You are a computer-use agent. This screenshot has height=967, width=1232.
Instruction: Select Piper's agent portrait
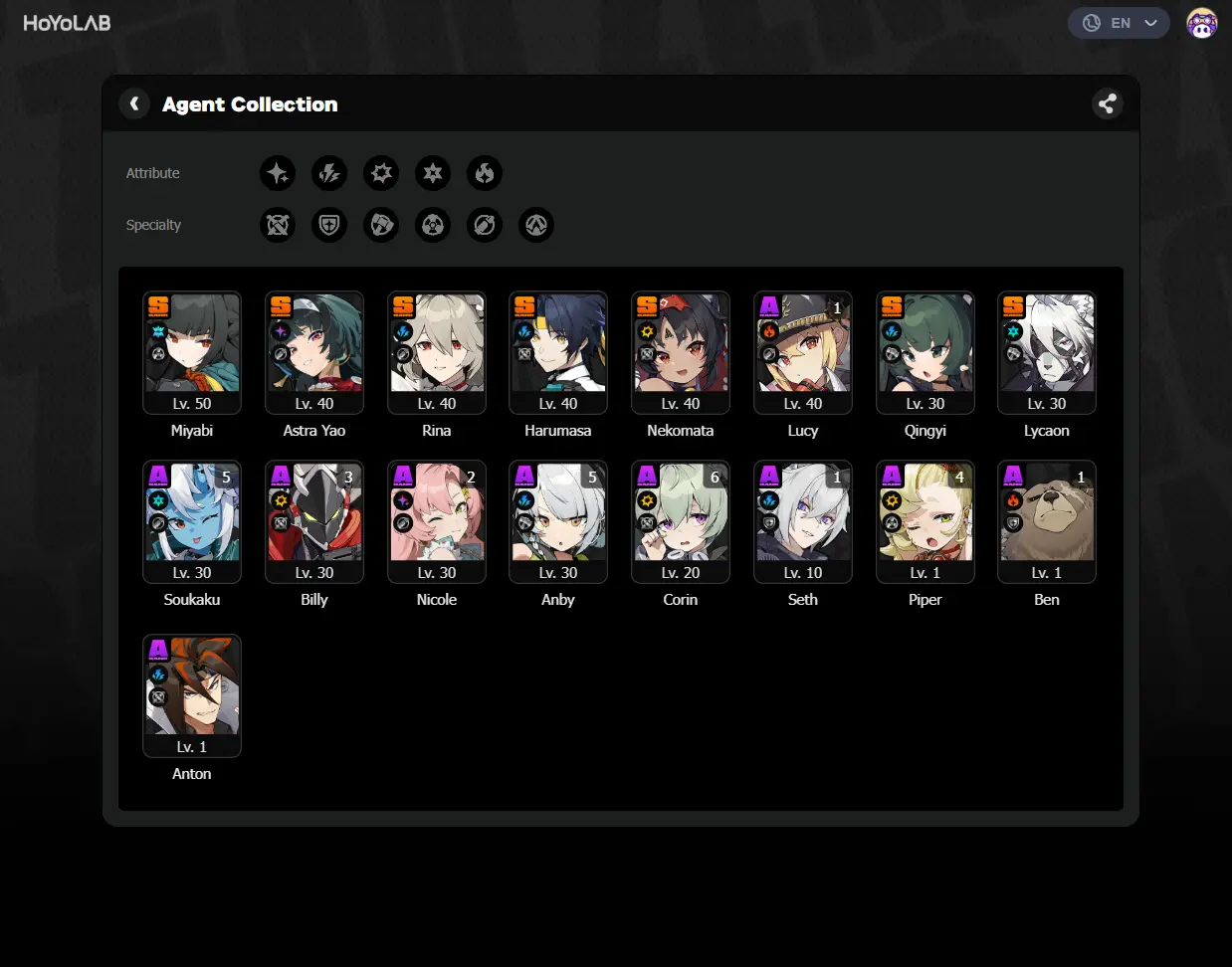click(925, 521)
